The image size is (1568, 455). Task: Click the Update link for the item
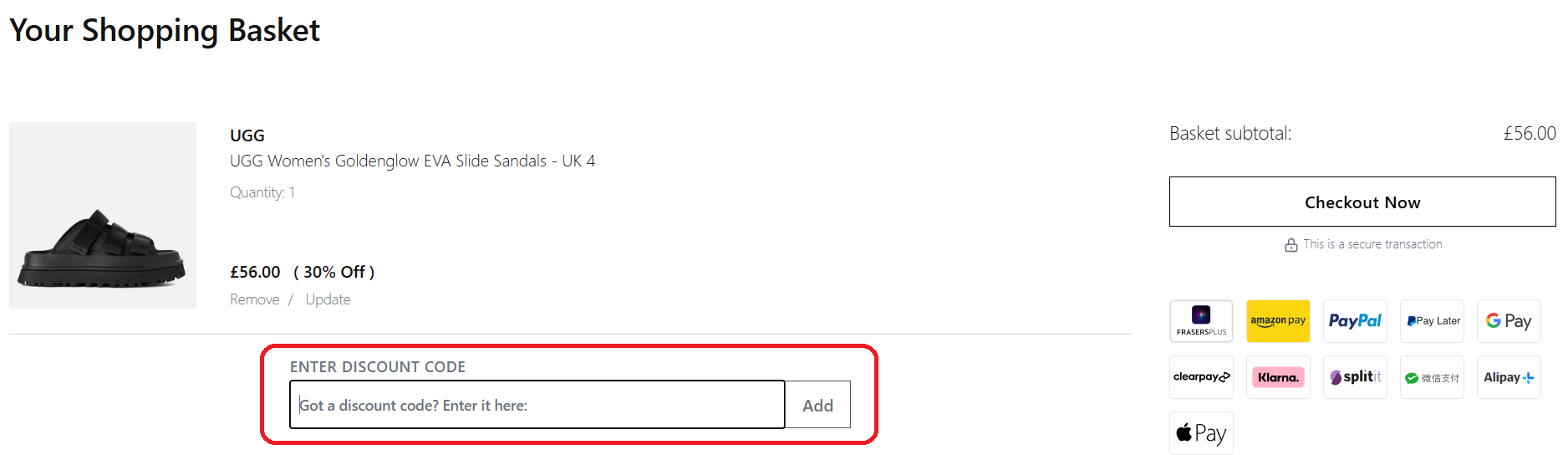(x=328, y=299)
